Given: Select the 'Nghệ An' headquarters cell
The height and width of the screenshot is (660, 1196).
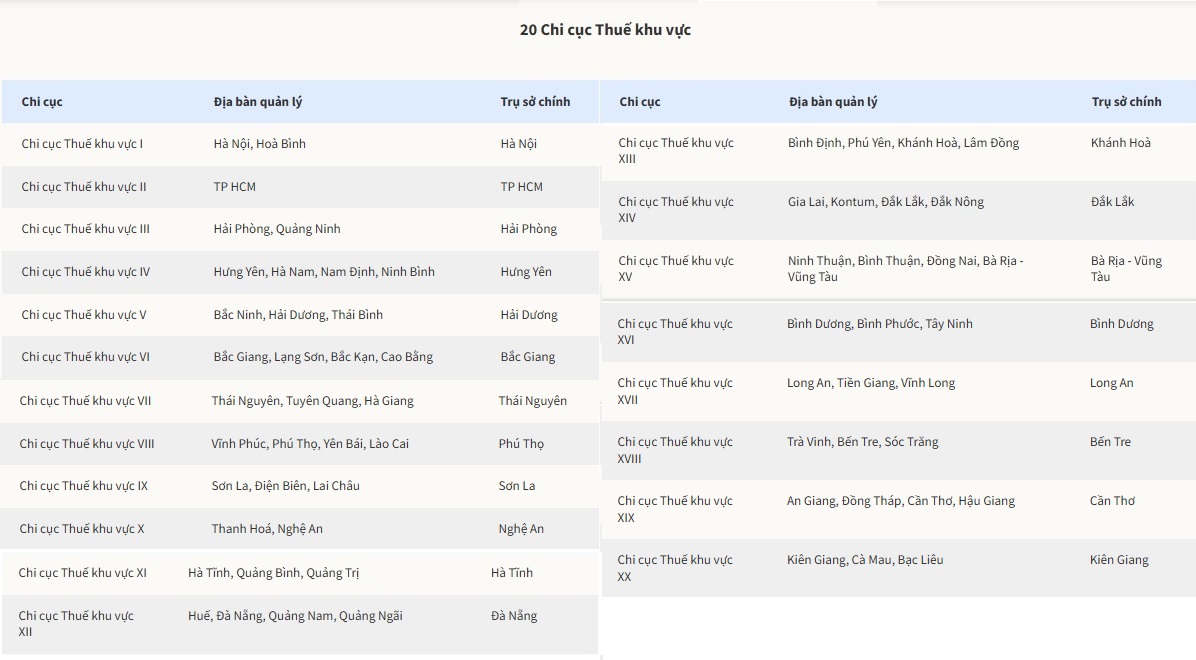Looking at the screenshot, I should coord(521,529).
